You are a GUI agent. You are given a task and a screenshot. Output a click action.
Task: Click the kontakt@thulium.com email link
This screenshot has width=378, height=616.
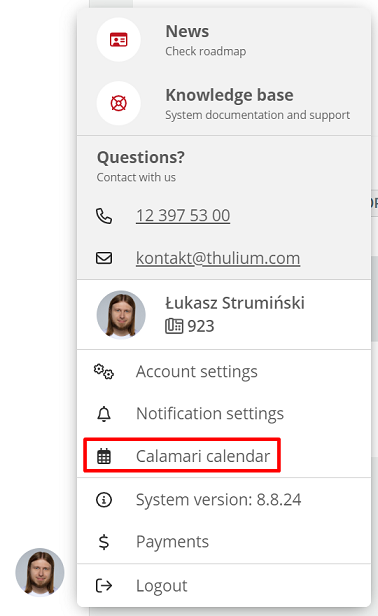pyautogui.click(x=218, y=258)
